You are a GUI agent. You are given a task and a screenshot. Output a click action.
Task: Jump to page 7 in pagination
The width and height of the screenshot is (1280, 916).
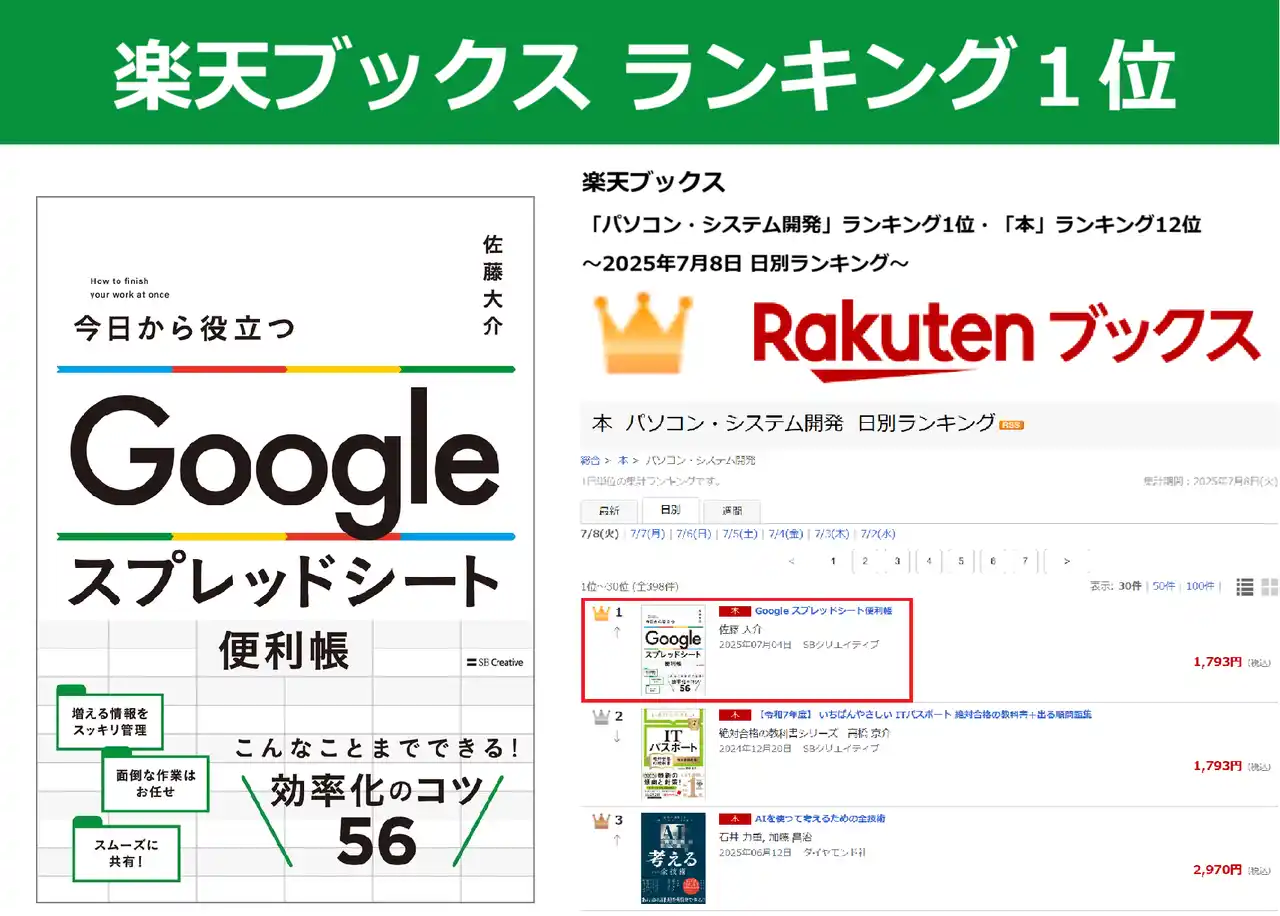pos(1025,561)
